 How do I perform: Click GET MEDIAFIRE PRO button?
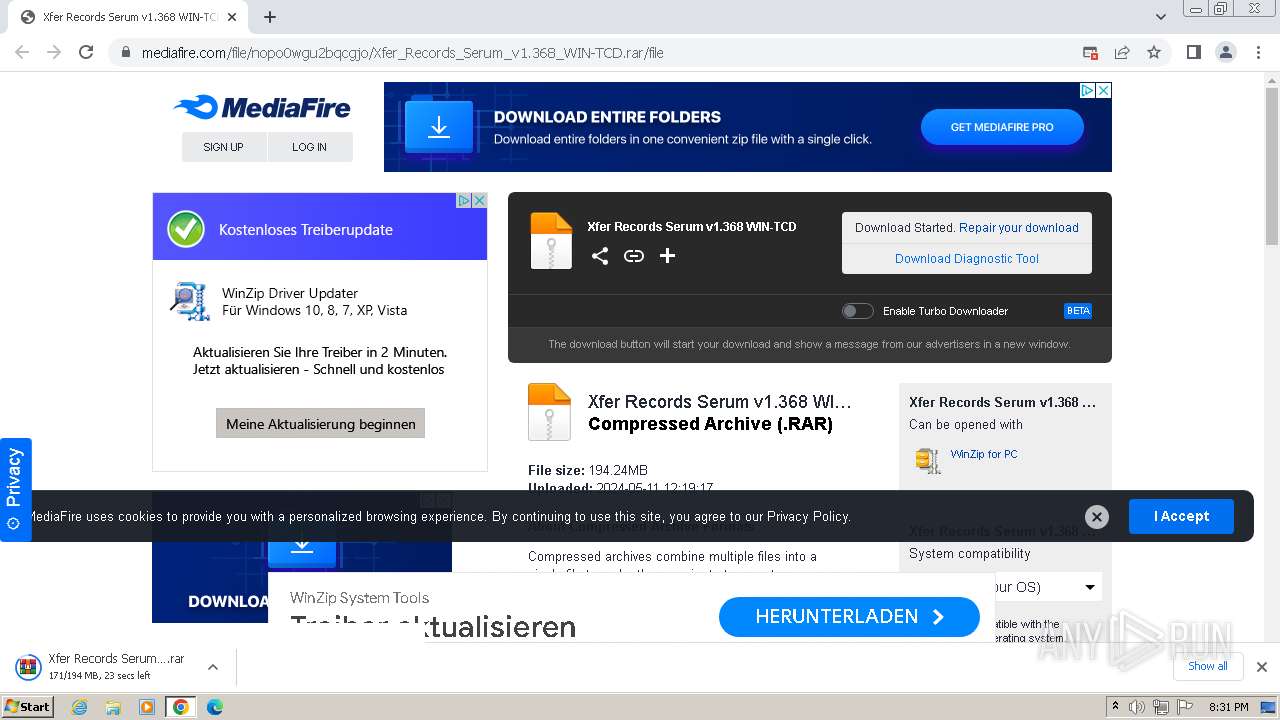[1002, 127]
